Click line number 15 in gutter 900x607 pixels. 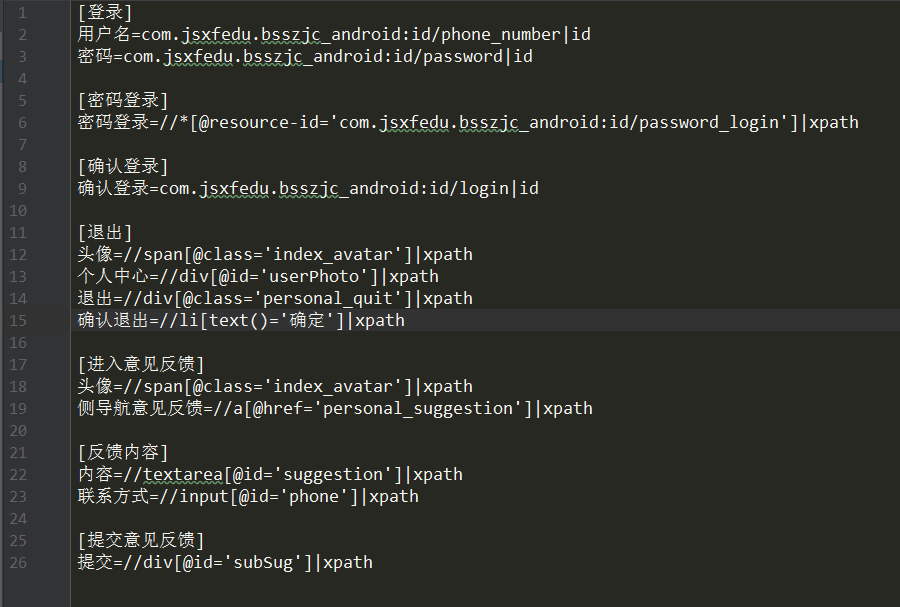pyautogui.click(x=18, y=320)
